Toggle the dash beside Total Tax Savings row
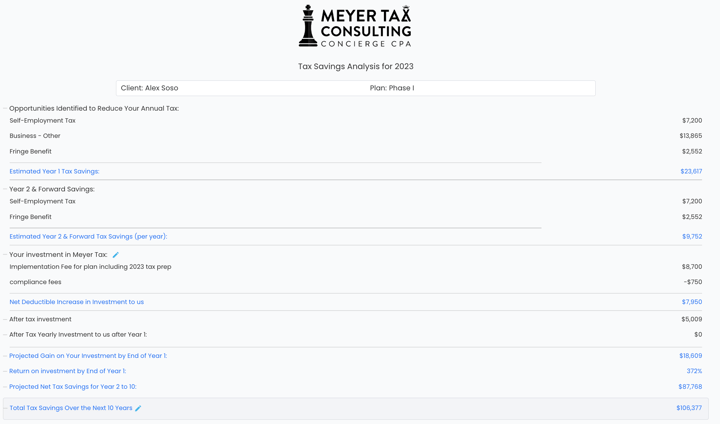This screenshot has width=720, height=424. point(5,408)
